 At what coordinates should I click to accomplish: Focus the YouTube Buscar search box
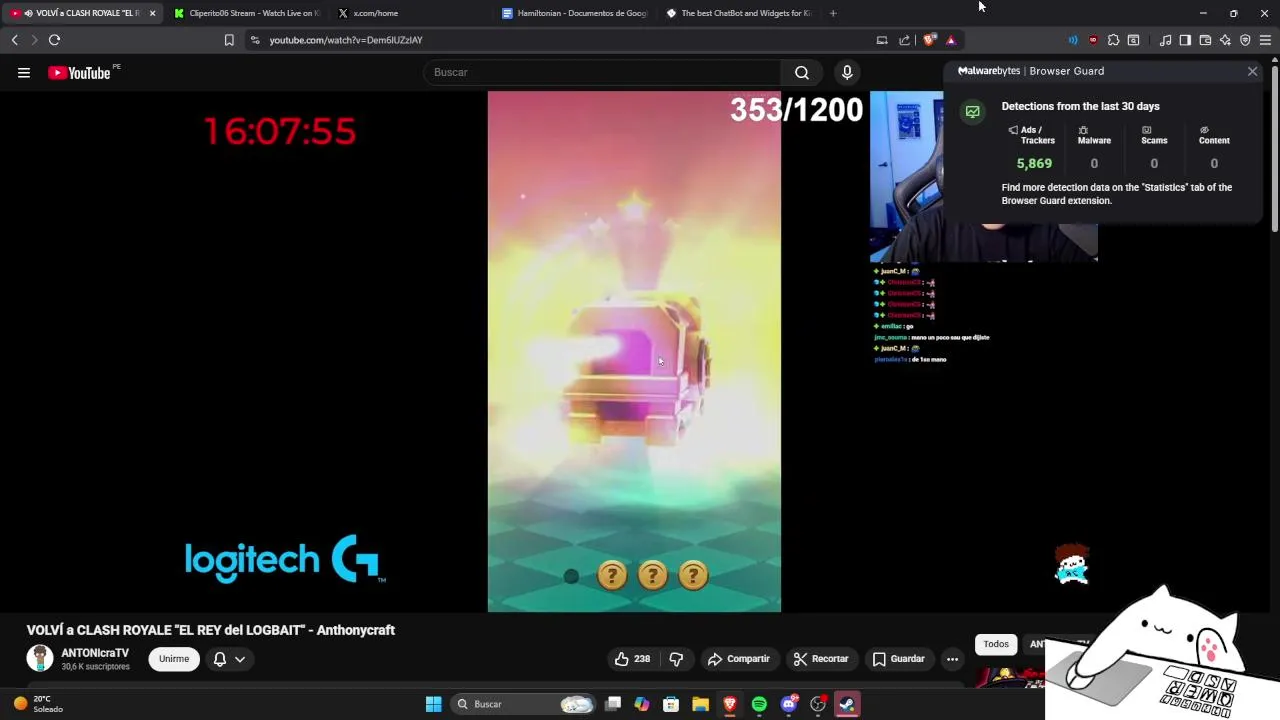pyautogui.click(x=604, y=72)
